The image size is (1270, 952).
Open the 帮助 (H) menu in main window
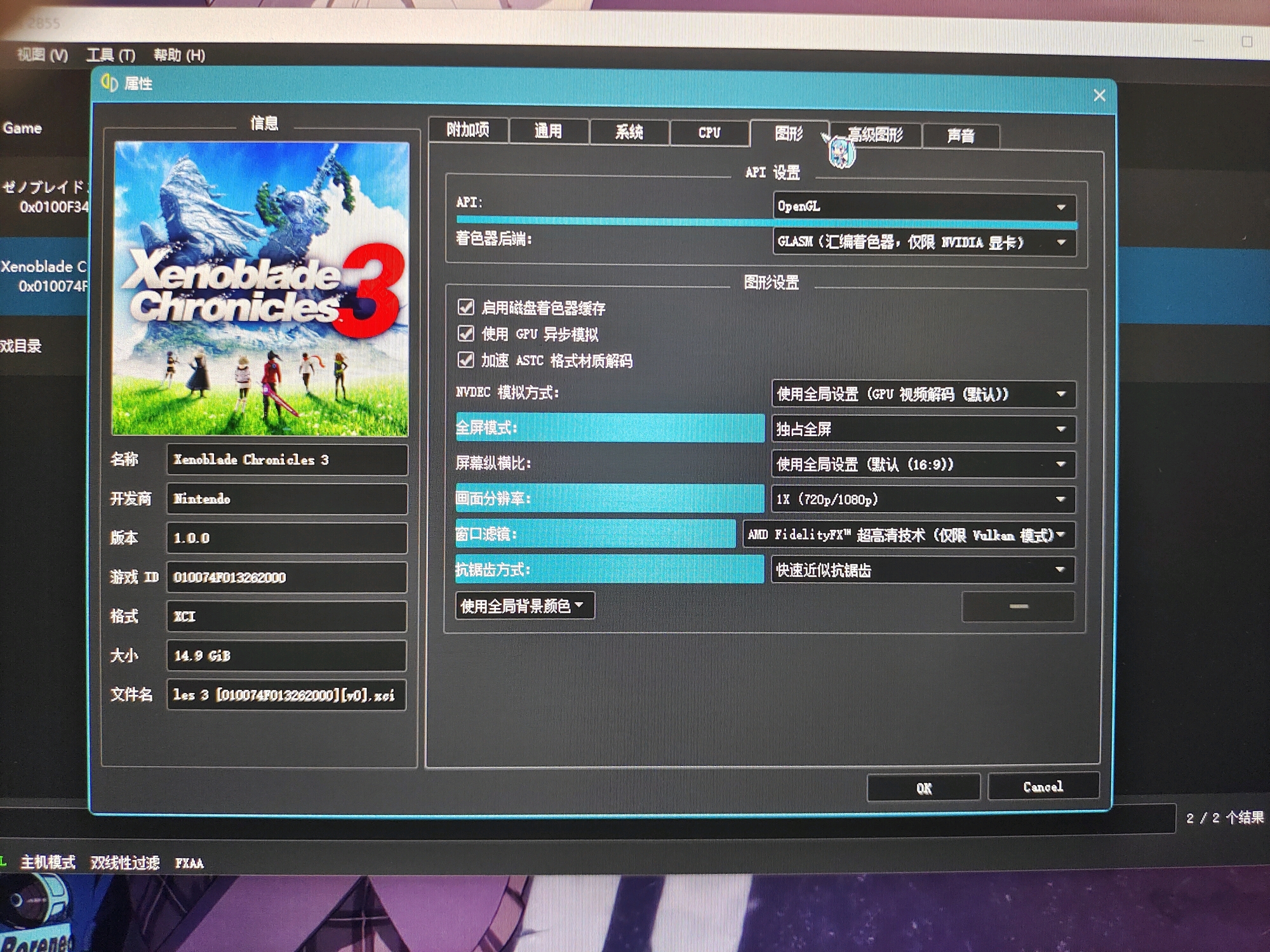coord(180,55)
